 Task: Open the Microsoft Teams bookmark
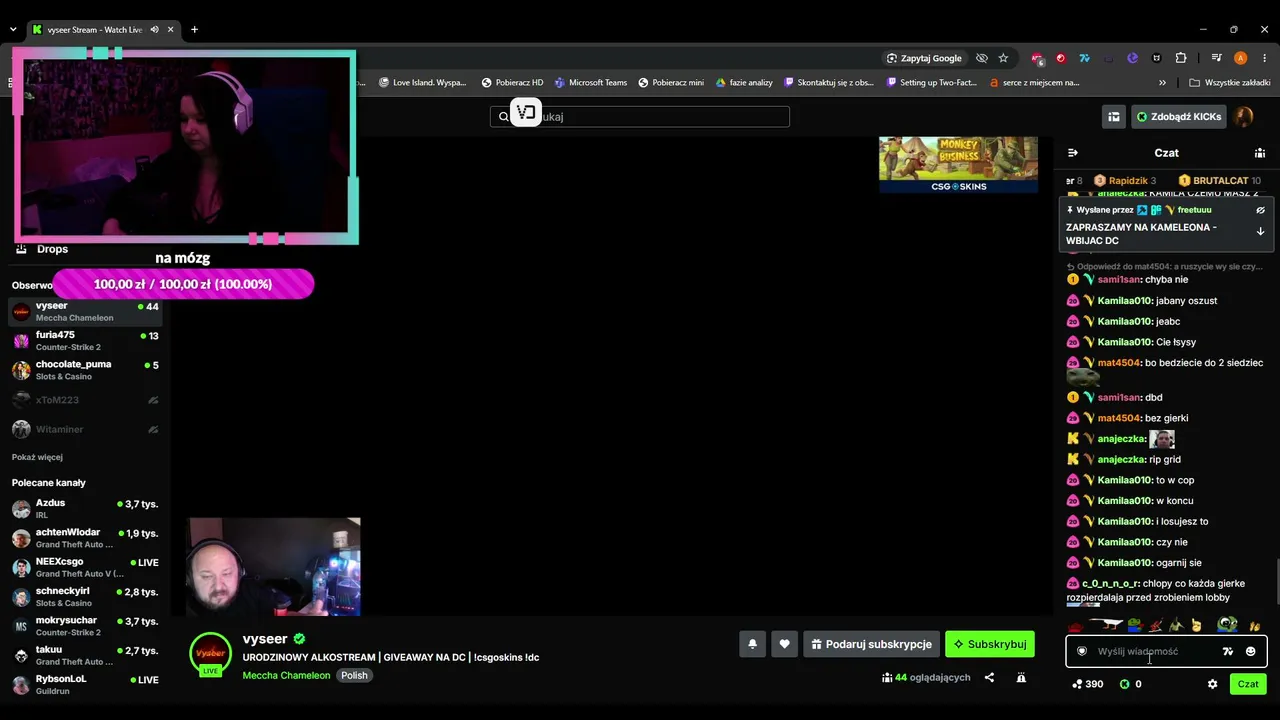pyautogui.click(x=591, y=82)
